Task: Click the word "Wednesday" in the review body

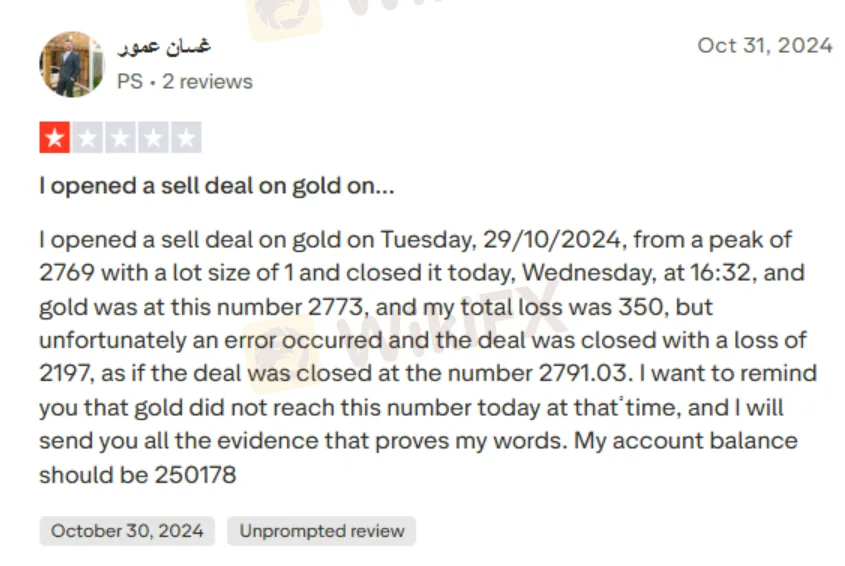Action: (x=583, y=272)
